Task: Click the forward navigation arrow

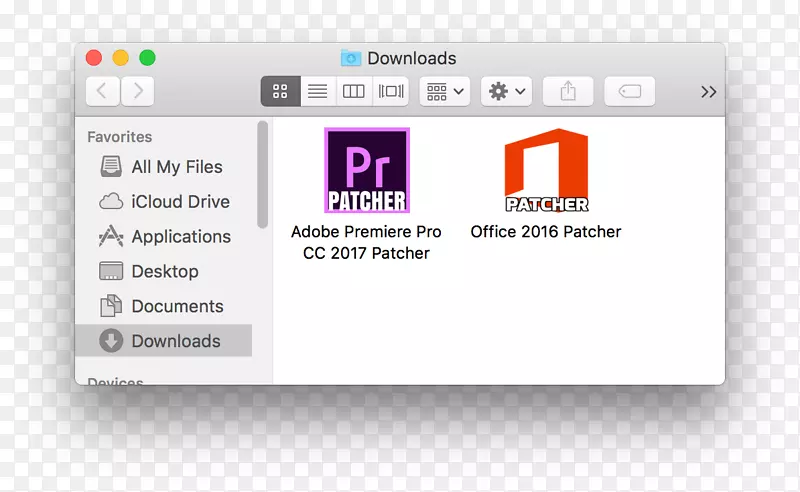Action: click(x=137, y=91)
